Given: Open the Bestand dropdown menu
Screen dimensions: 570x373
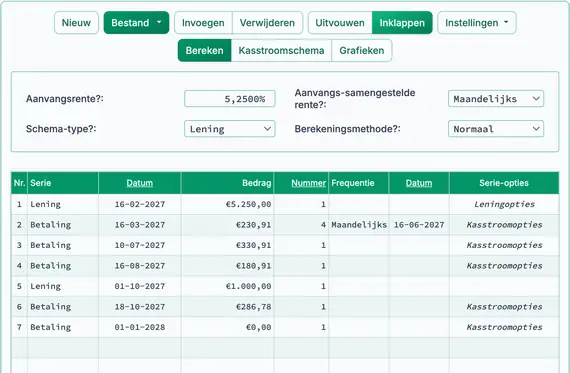Looking at the screenshot, I should pos(136,23).
